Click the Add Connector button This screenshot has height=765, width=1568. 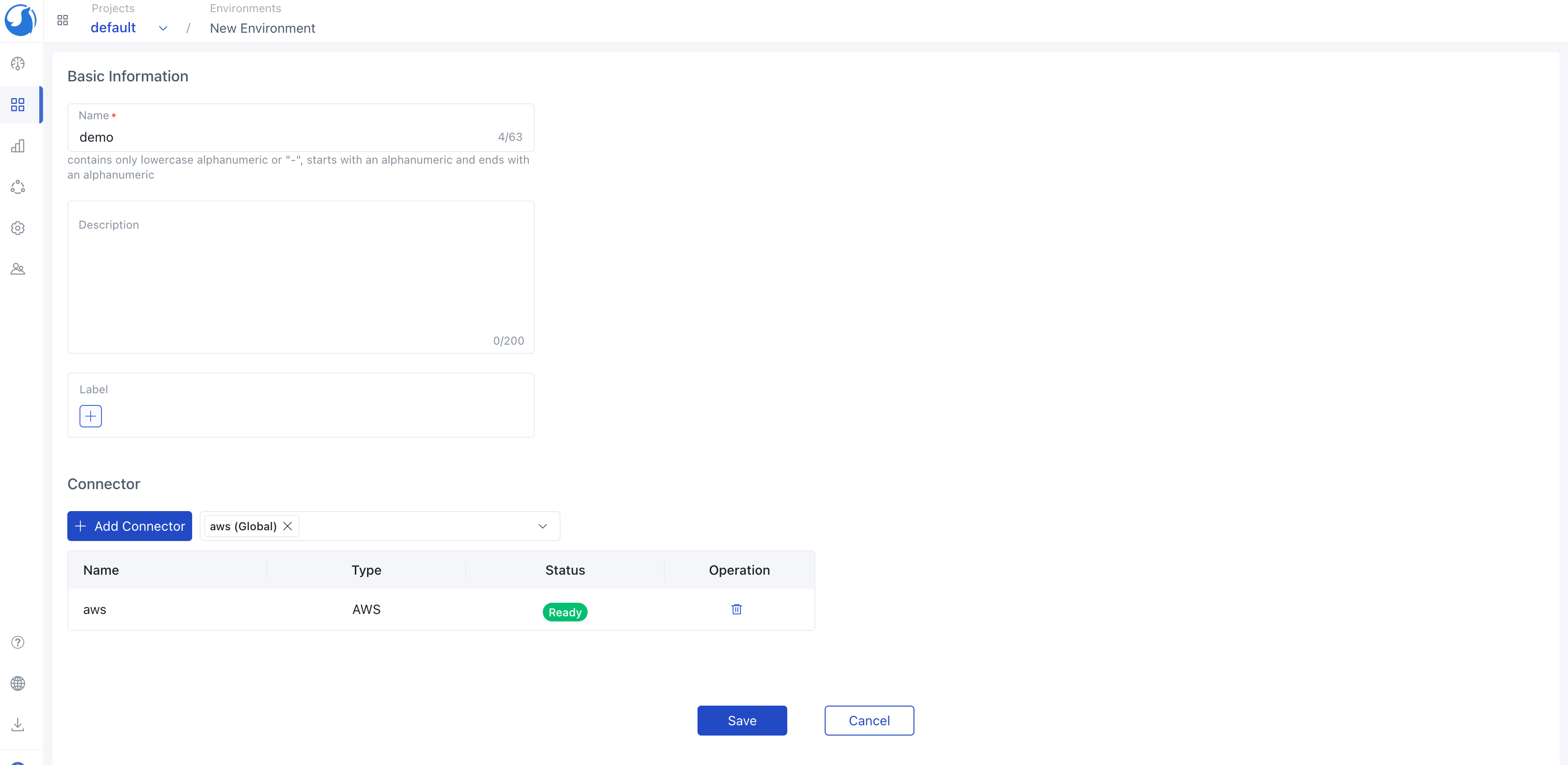click(x=129, y=526)
